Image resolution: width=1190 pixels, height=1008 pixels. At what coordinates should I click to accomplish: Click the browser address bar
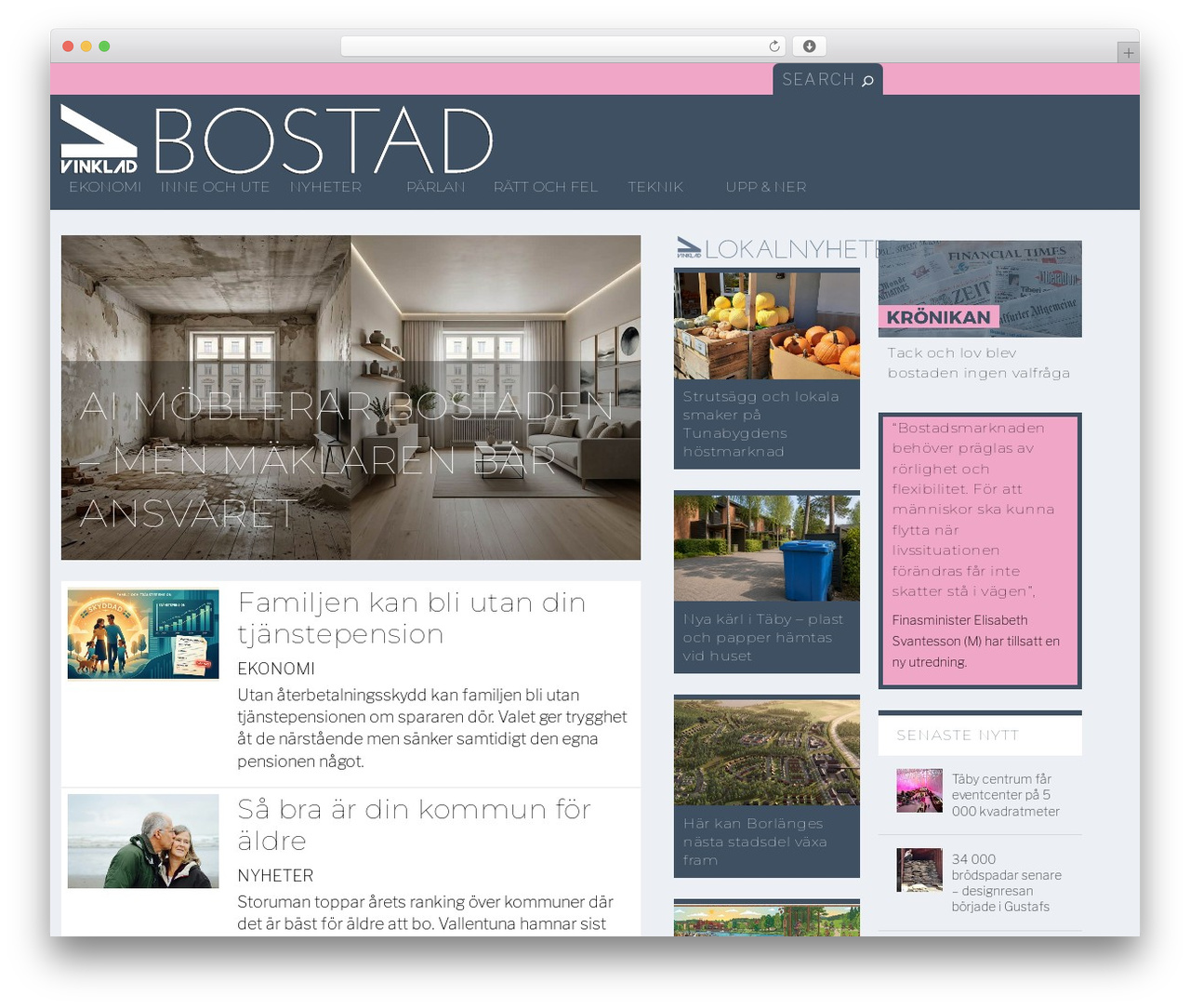click(x=563, y=46)
